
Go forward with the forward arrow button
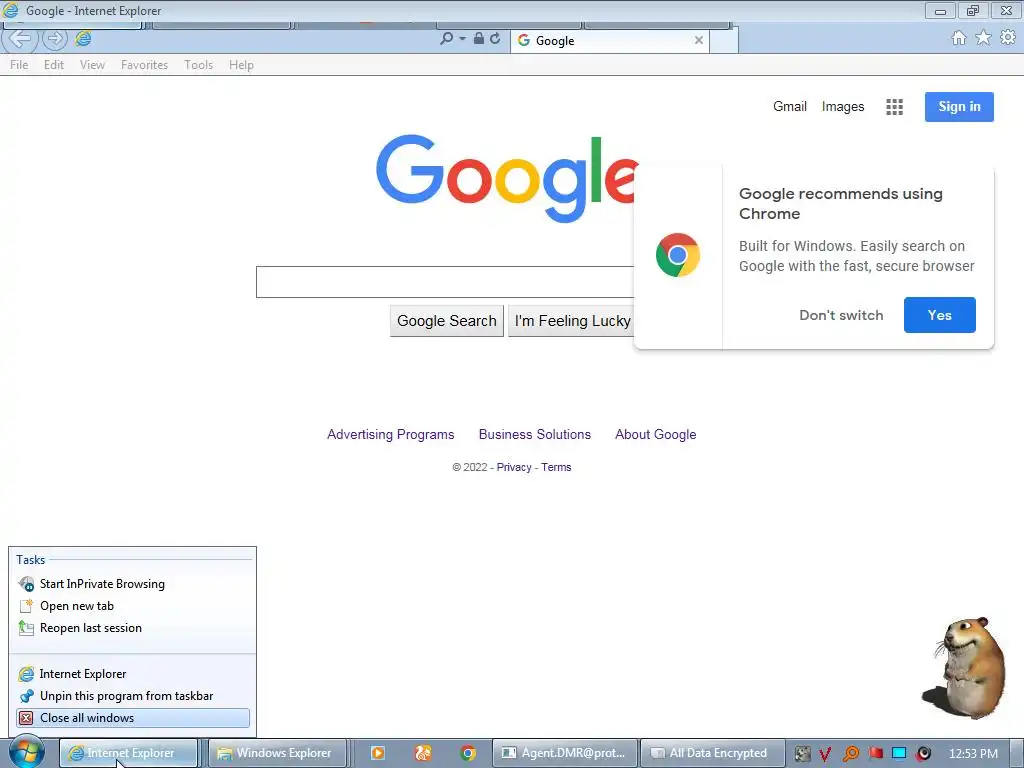(55, 39)
